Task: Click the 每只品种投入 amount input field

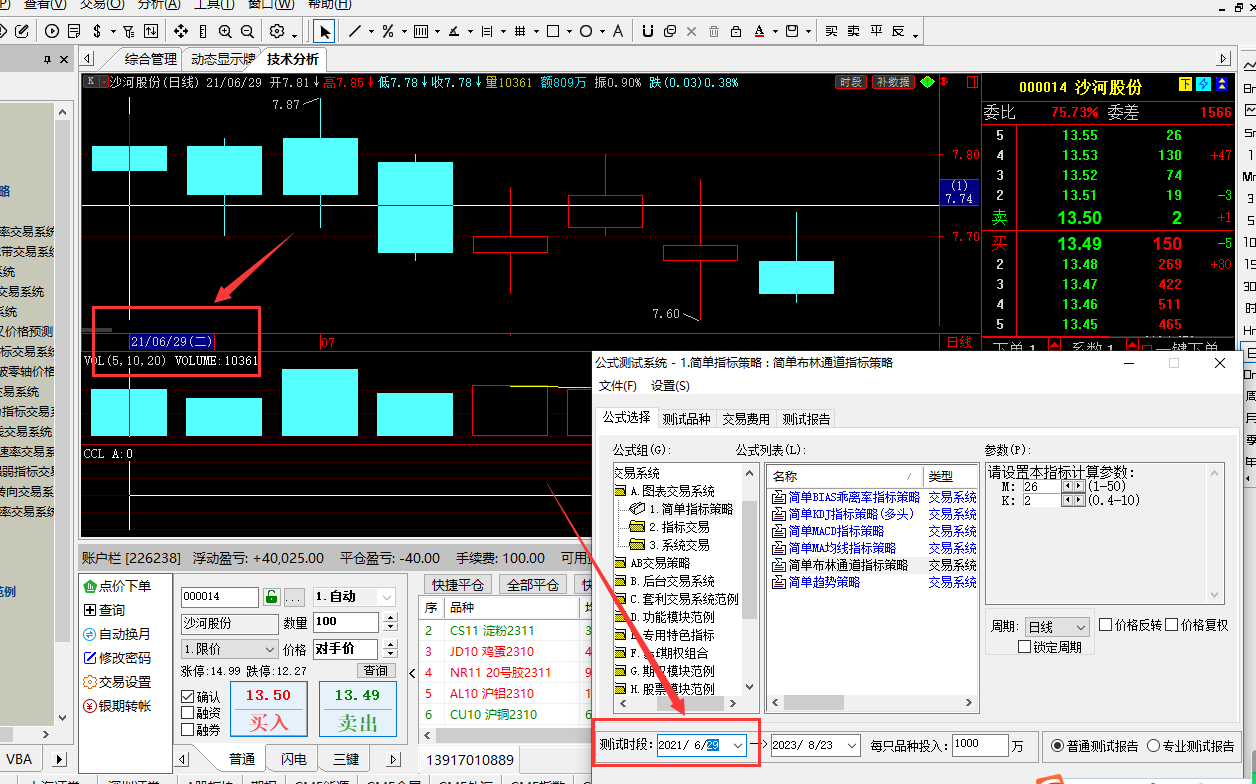Action: tap(979, 745)
